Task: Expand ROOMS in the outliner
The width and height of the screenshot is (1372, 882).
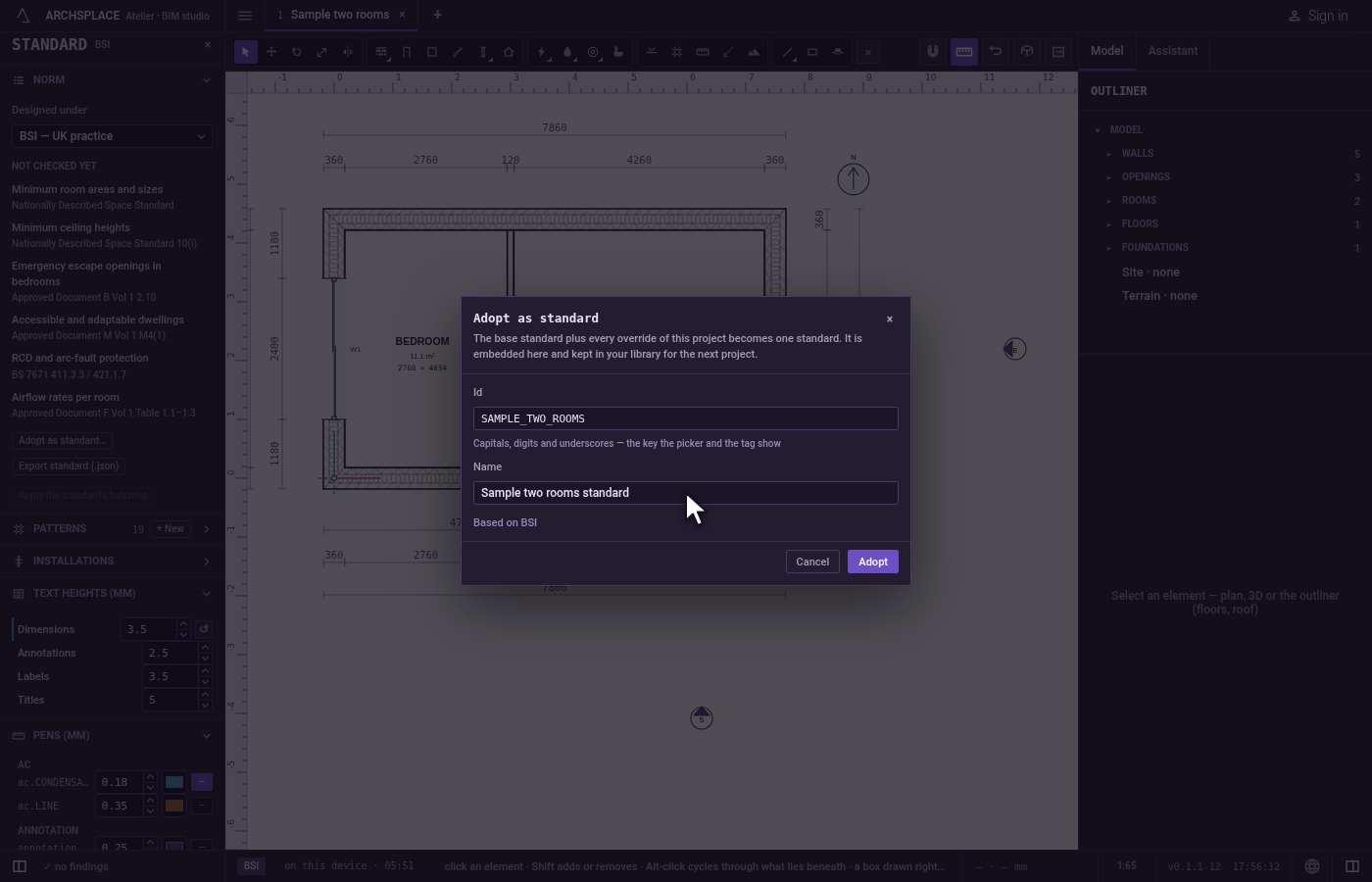Action: 1109,201
